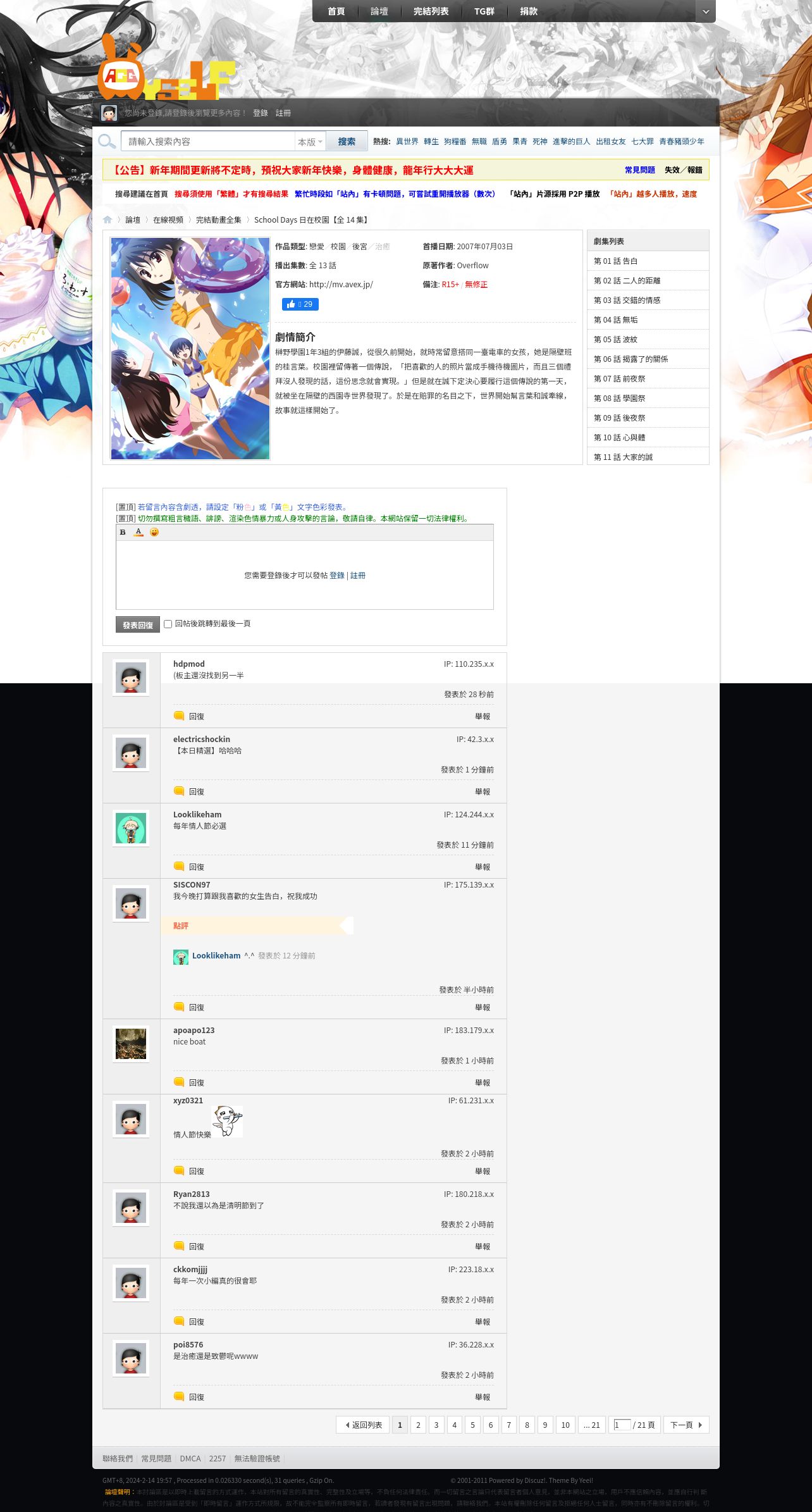This screenshot has width=812, height=1512.
Task: Click 回復 on Ryan2813's post
Action: click(197, 1247)
